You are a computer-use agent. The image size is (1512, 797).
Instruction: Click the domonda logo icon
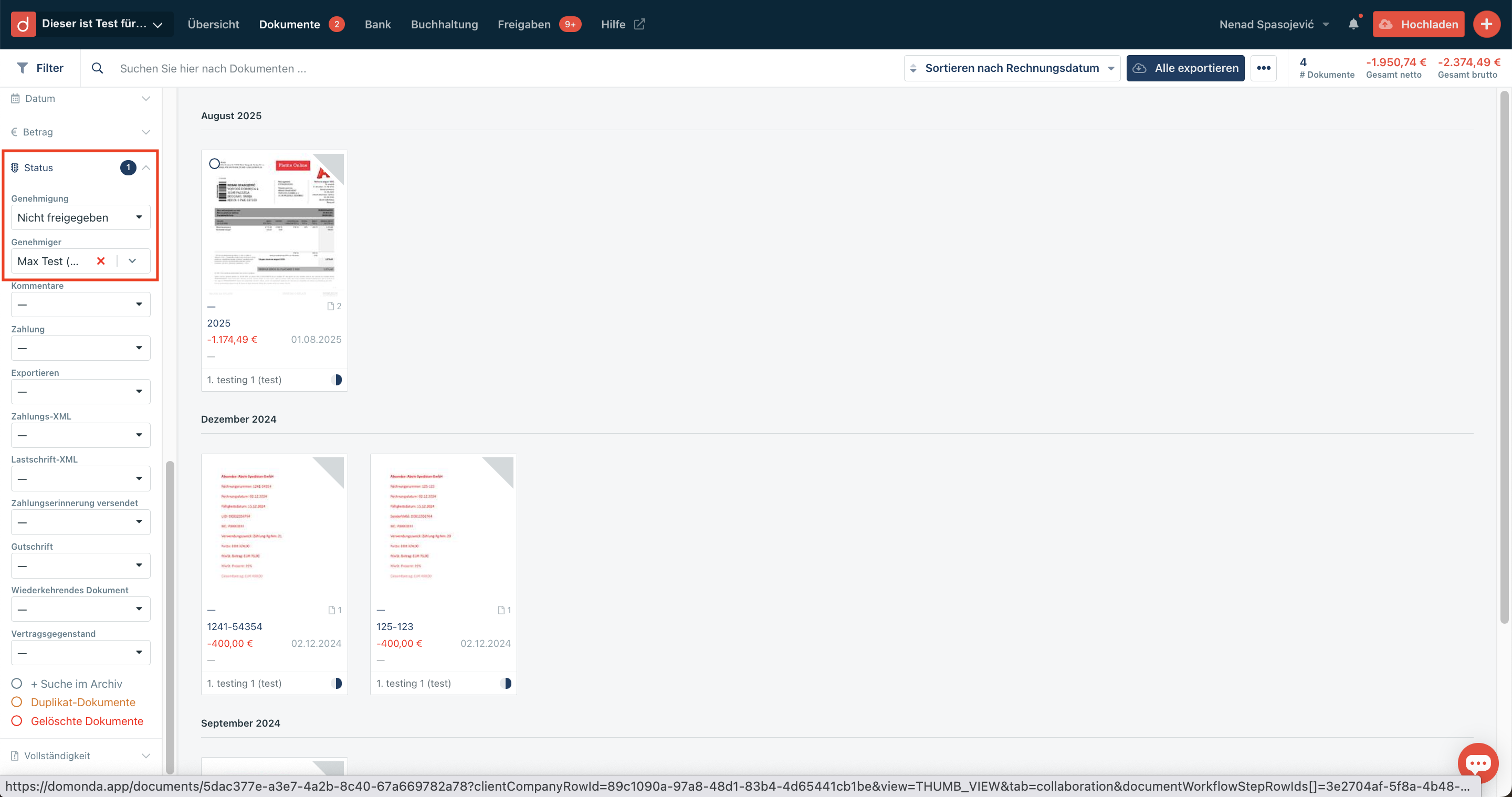point(23,24)
